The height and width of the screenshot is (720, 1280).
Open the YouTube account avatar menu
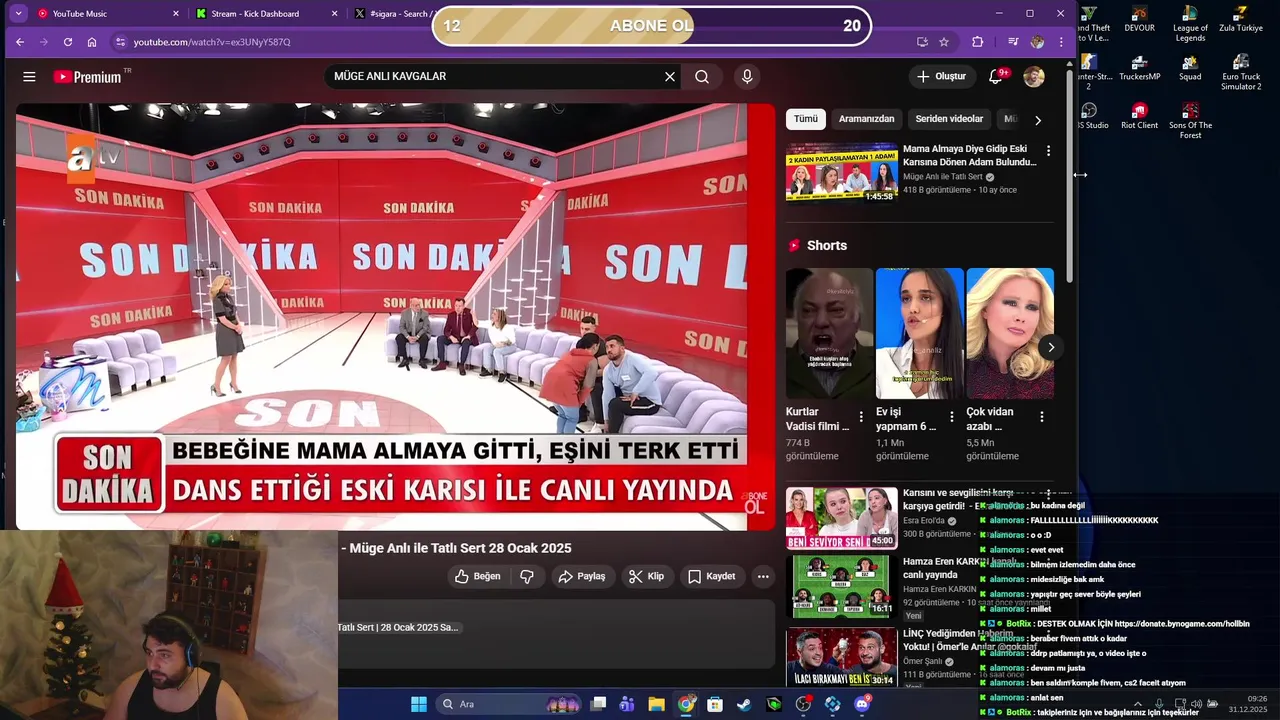[x=1034, y=76]
